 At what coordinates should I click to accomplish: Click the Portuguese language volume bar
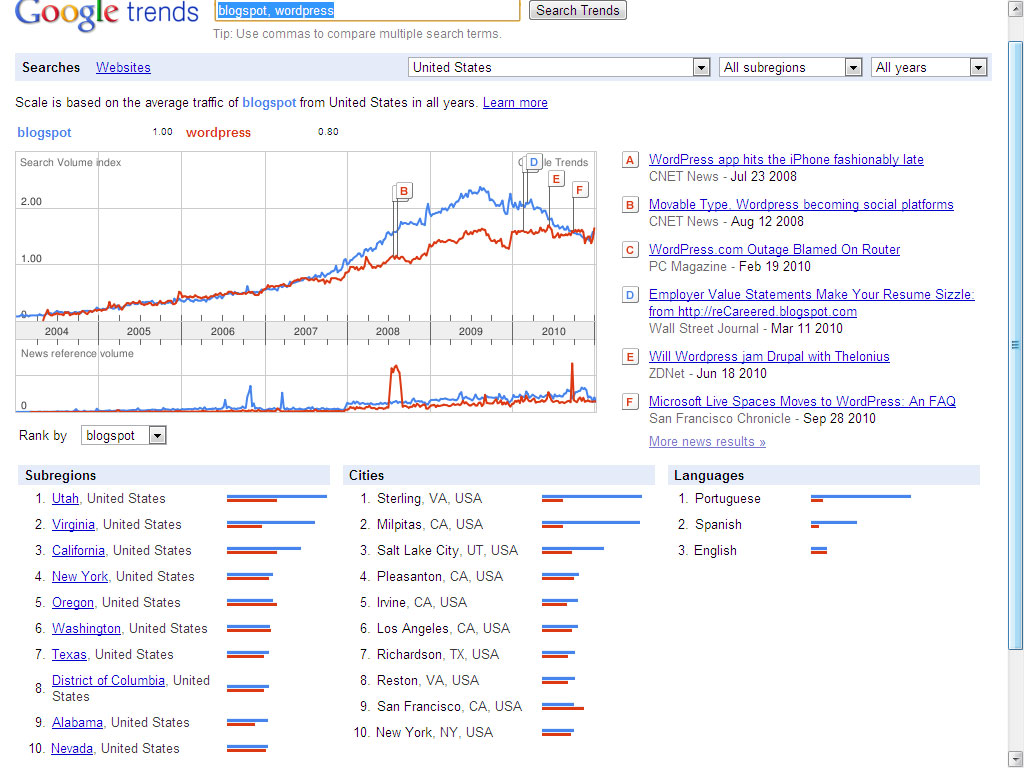coord(861,498)
